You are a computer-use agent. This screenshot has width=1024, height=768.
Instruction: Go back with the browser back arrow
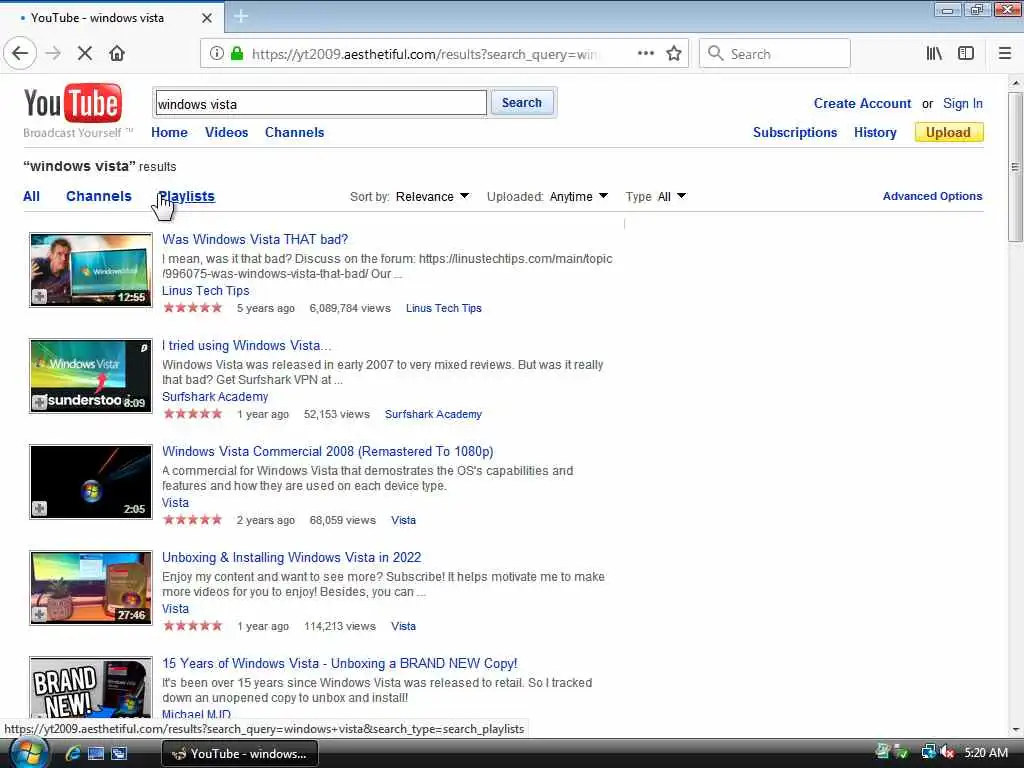click(x=20, y=54)
